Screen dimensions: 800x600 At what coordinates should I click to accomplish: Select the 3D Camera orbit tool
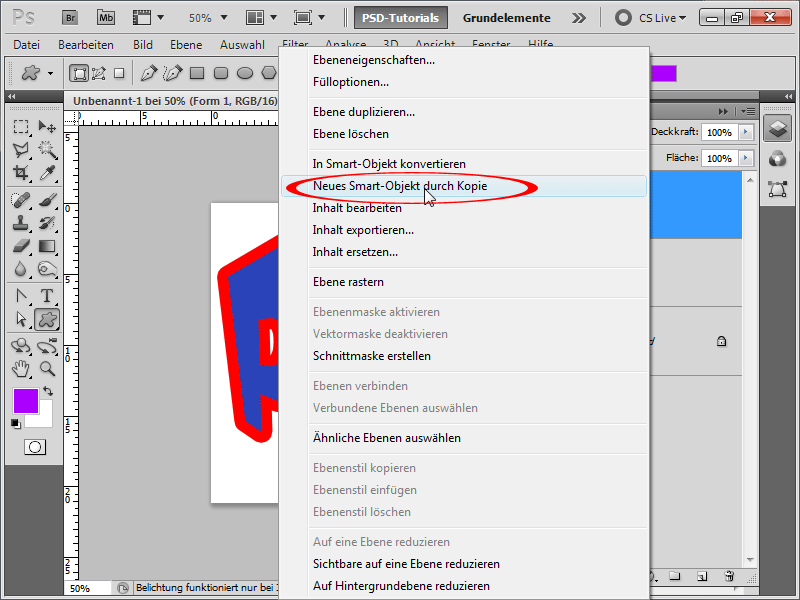pos(47,346)
